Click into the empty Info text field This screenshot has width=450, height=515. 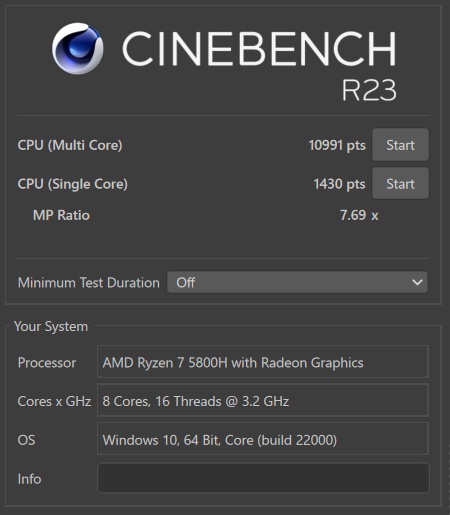tap(263, 478)
